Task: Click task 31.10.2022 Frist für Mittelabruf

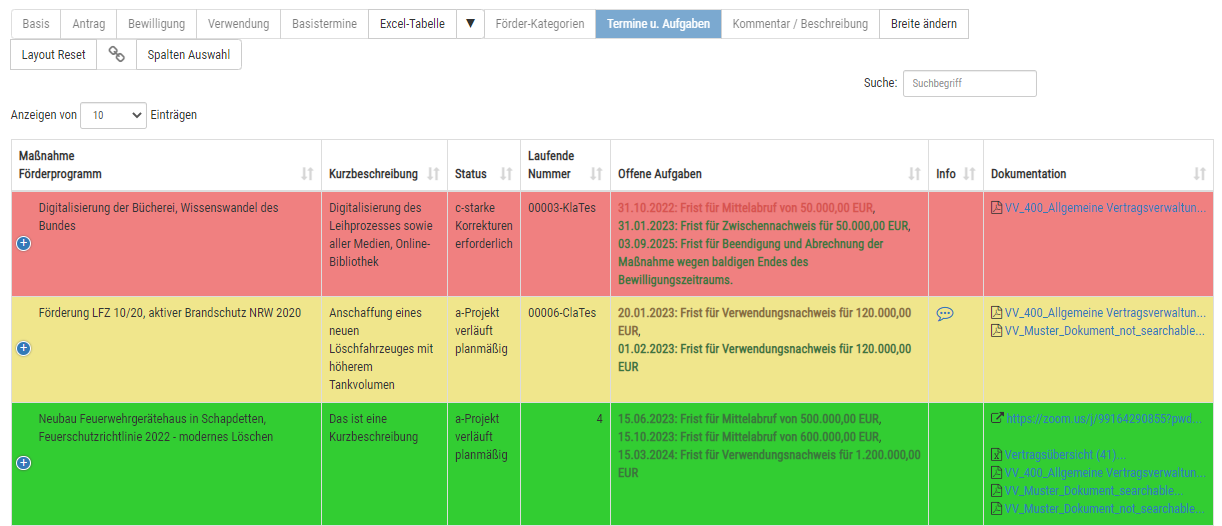Action: [x=746, y=208]
